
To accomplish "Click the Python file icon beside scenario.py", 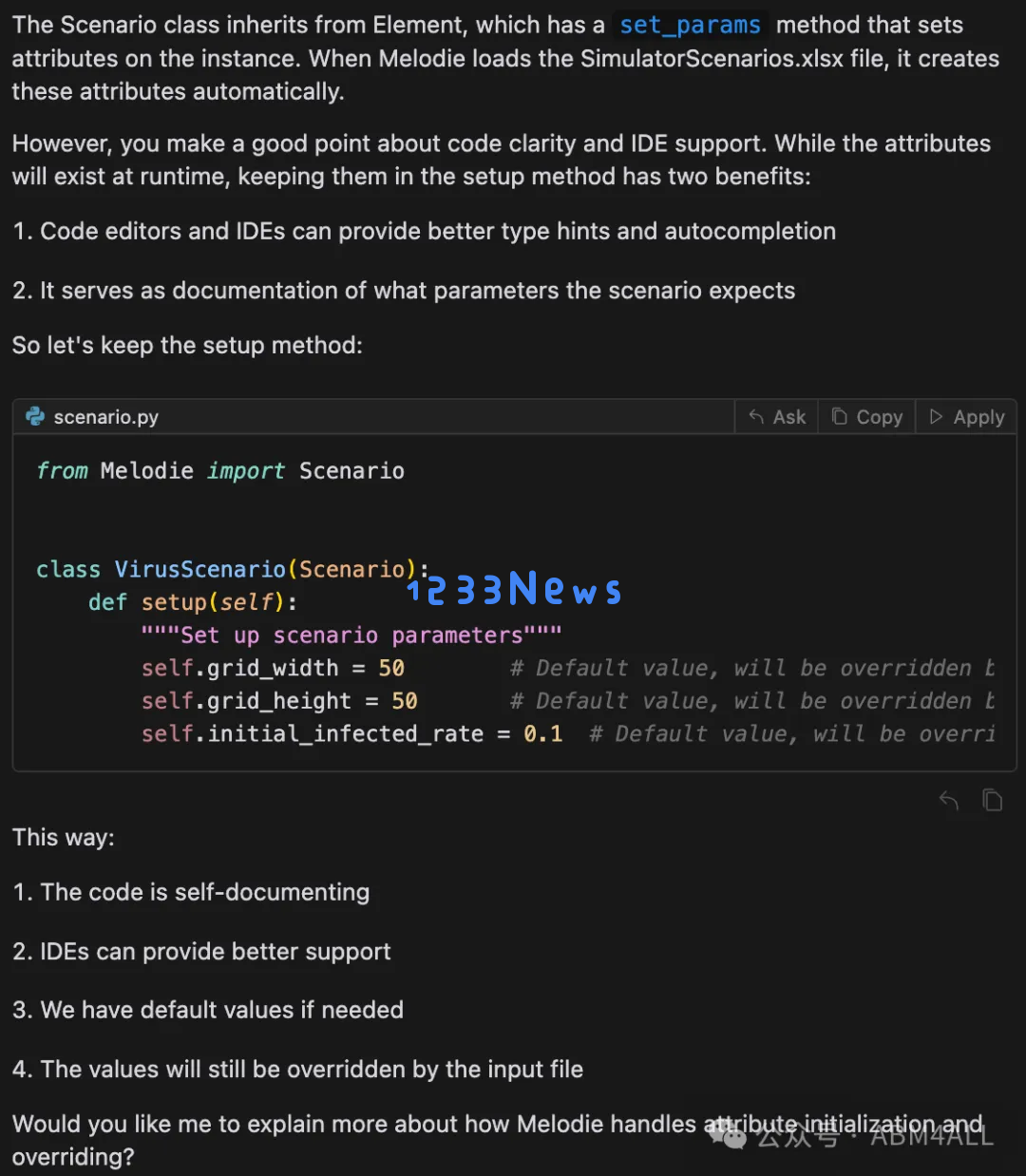I will click(35, 416).
